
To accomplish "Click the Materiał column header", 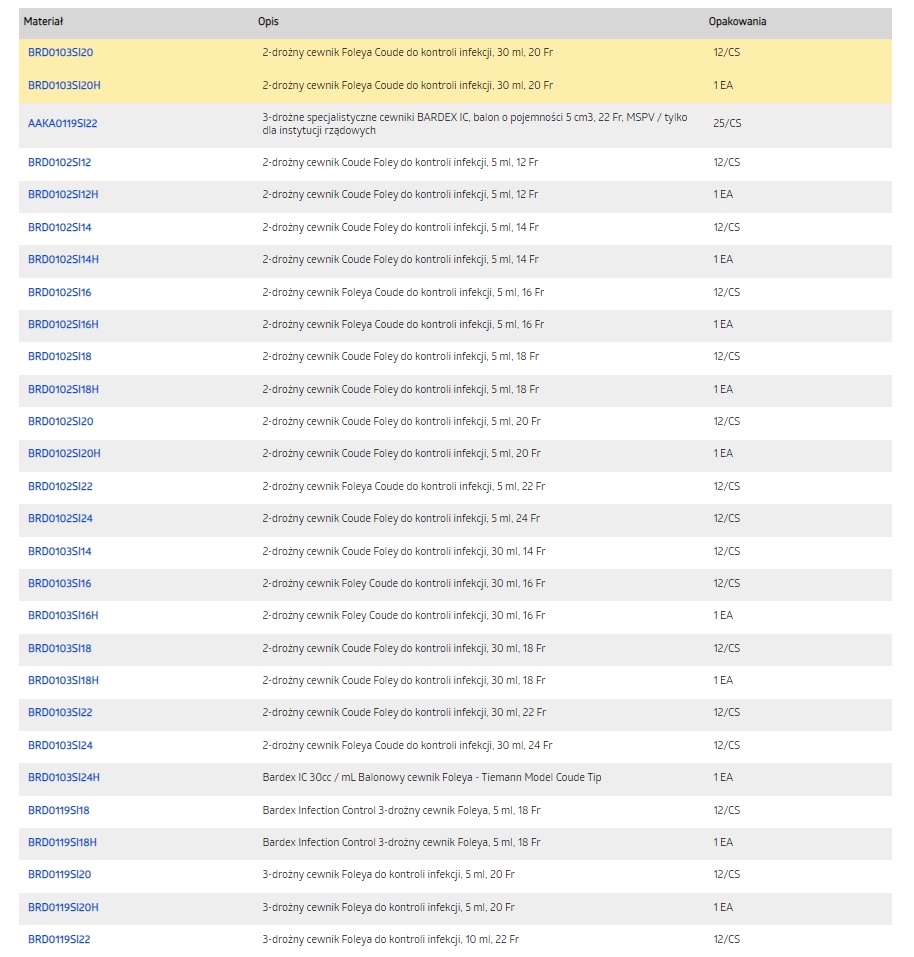I will [46, 21].
